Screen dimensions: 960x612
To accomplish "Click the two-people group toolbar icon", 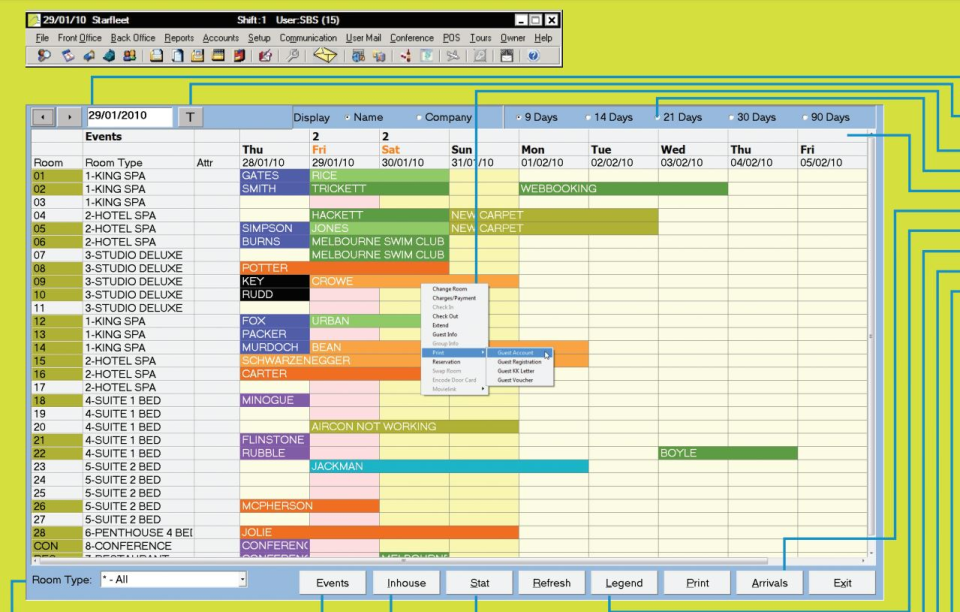I will click(129, 56).
